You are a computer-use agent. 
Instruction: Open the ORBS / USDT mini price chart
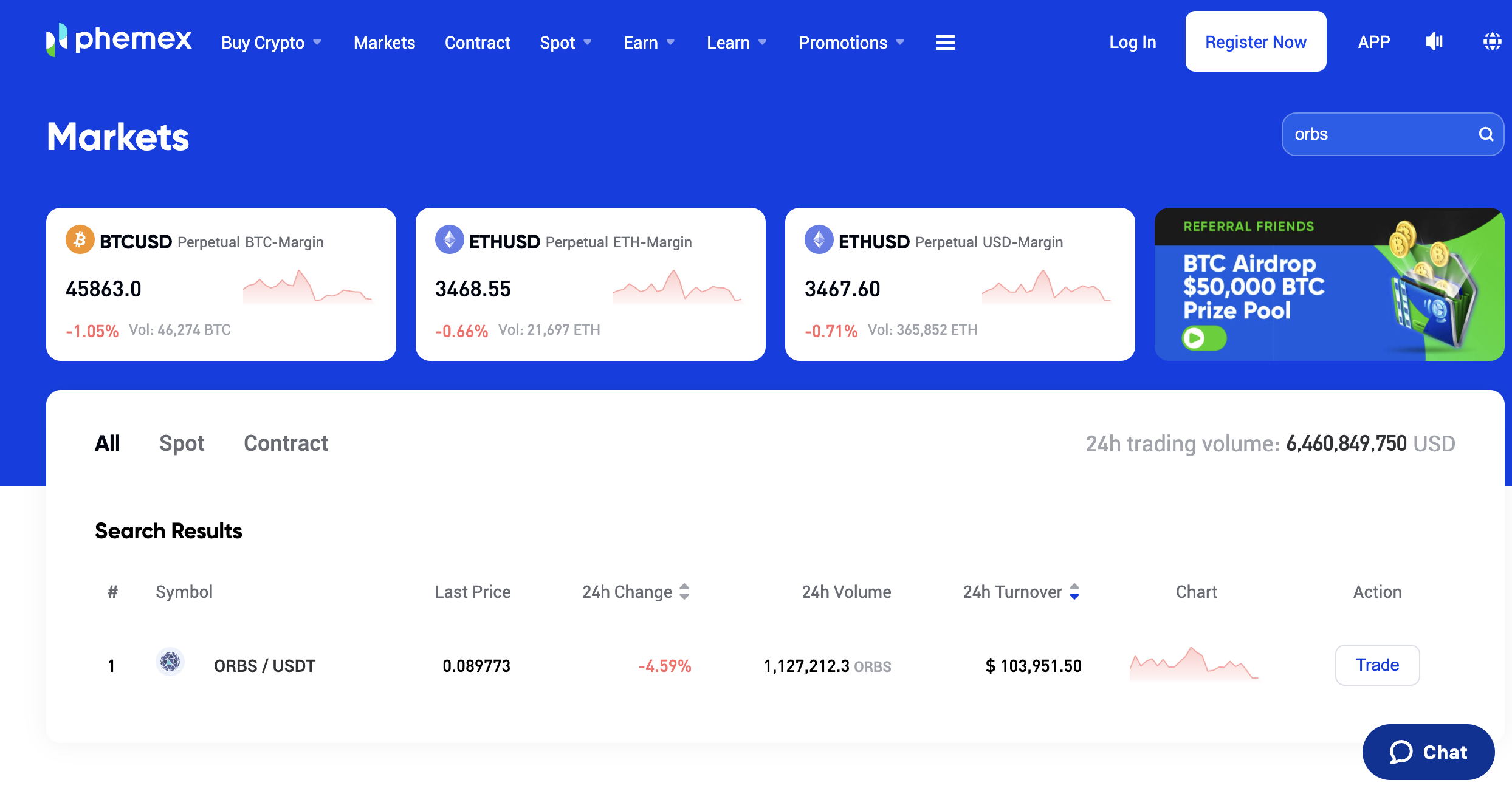1194,665
